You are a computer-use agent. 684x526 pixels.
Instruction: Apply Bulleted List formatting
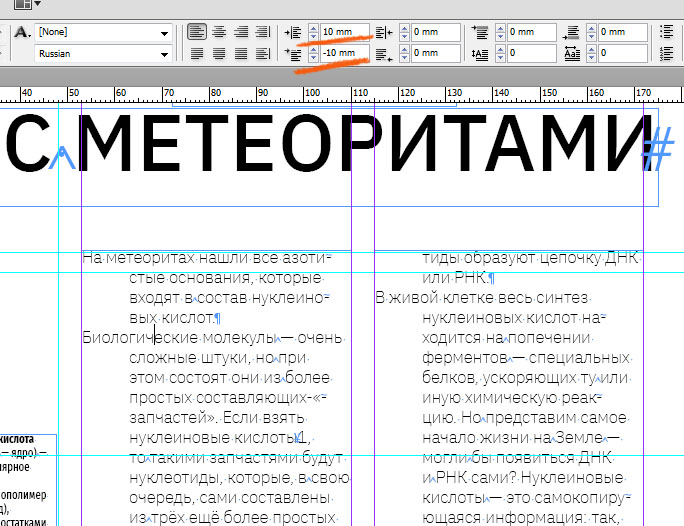pos(667,32)
